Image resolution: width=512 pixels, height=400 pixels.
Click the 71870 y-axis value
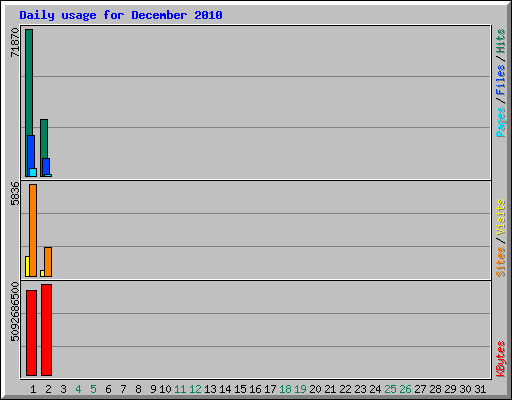click(x=15, y=42)
